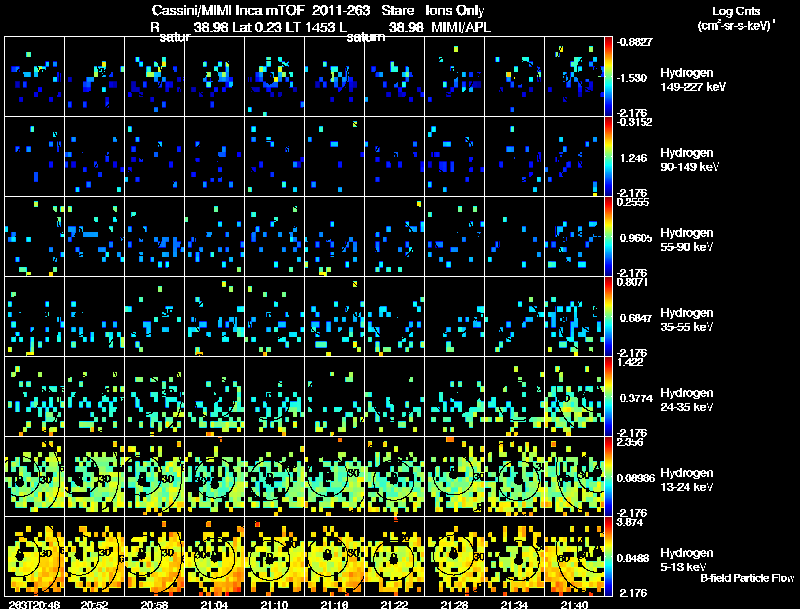Click the Hydrogen 55-90 keV color bar
This screenshot has width=800, height=609.
(x=610, y=236)
